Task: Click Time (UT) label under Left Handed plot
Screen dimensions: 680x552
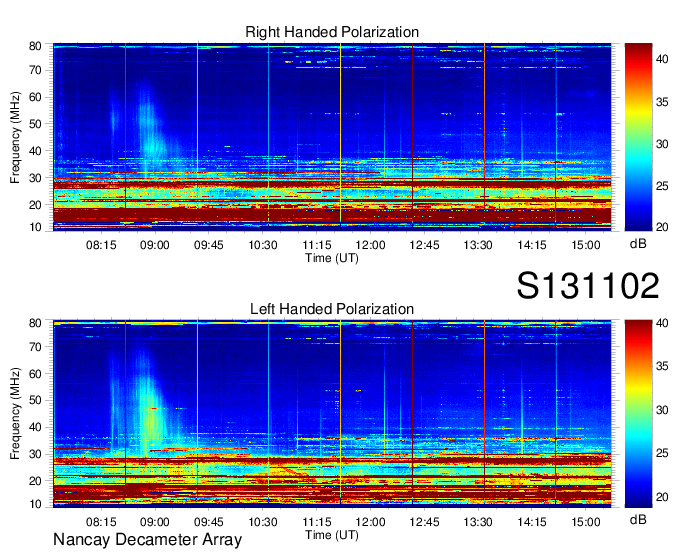Action: pos(332,535)
